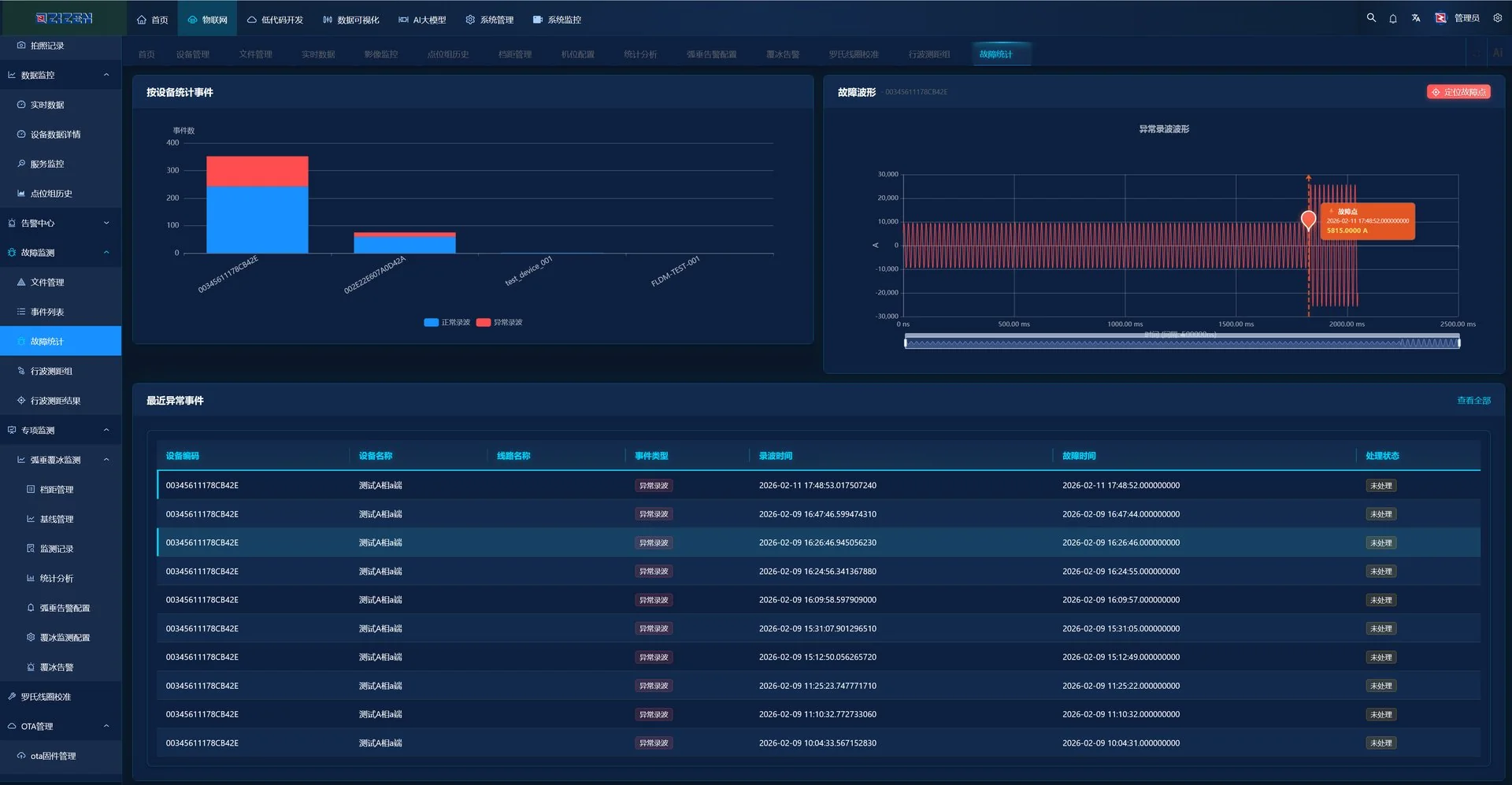Click the language translation icon
1512x785 pixels.
point(1416,18)
